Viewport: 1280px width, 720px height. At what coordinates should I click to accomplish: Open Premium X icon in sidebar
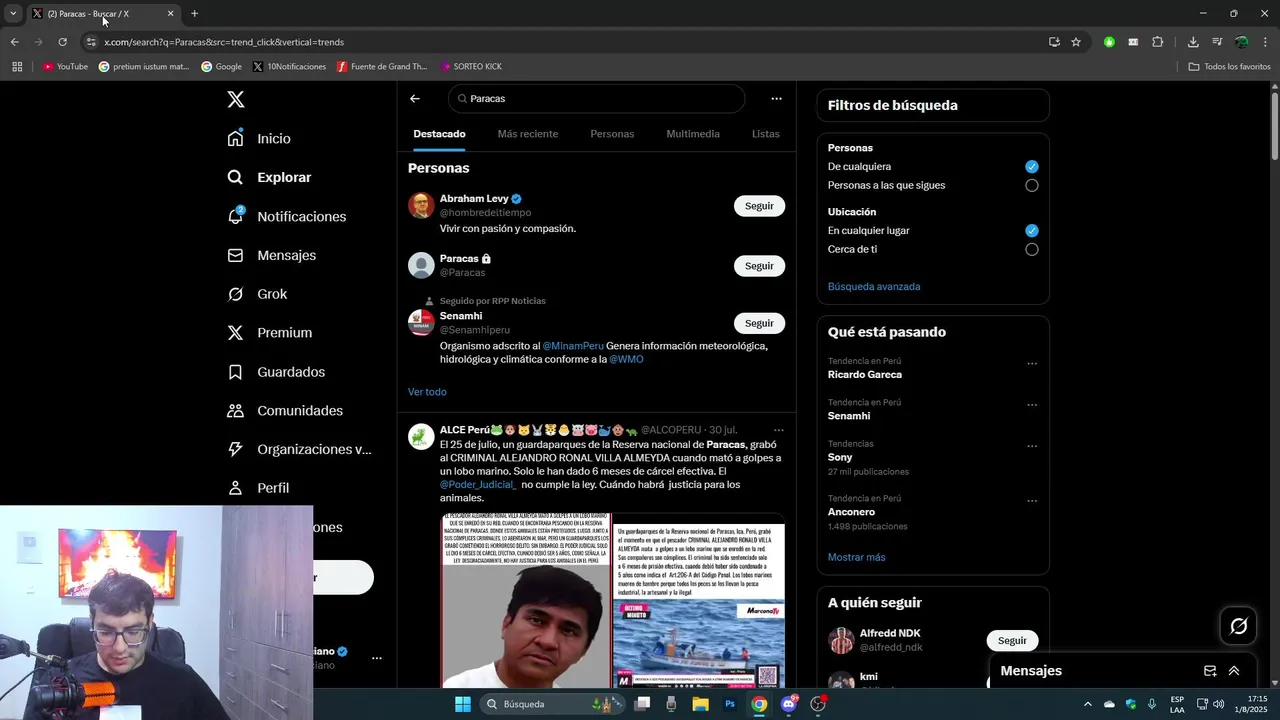click(x=236, y=333)
